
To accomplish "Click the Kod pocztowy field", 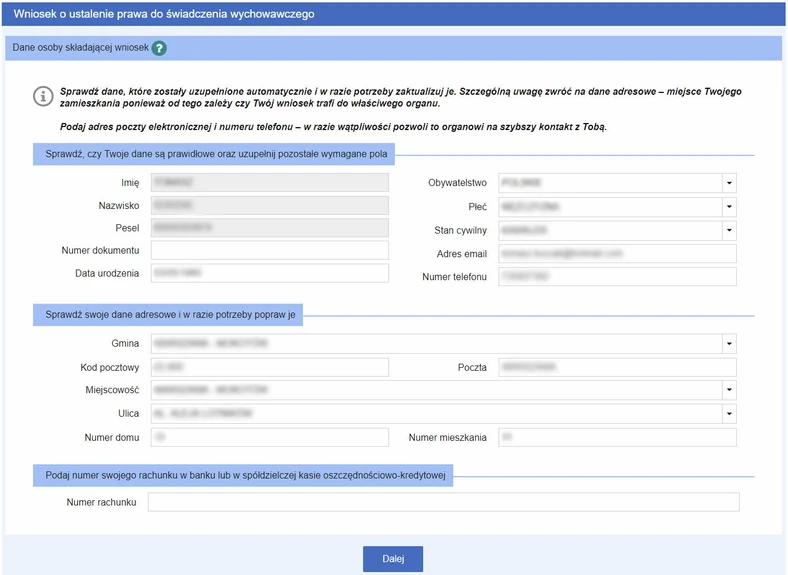I will point(269,367).
